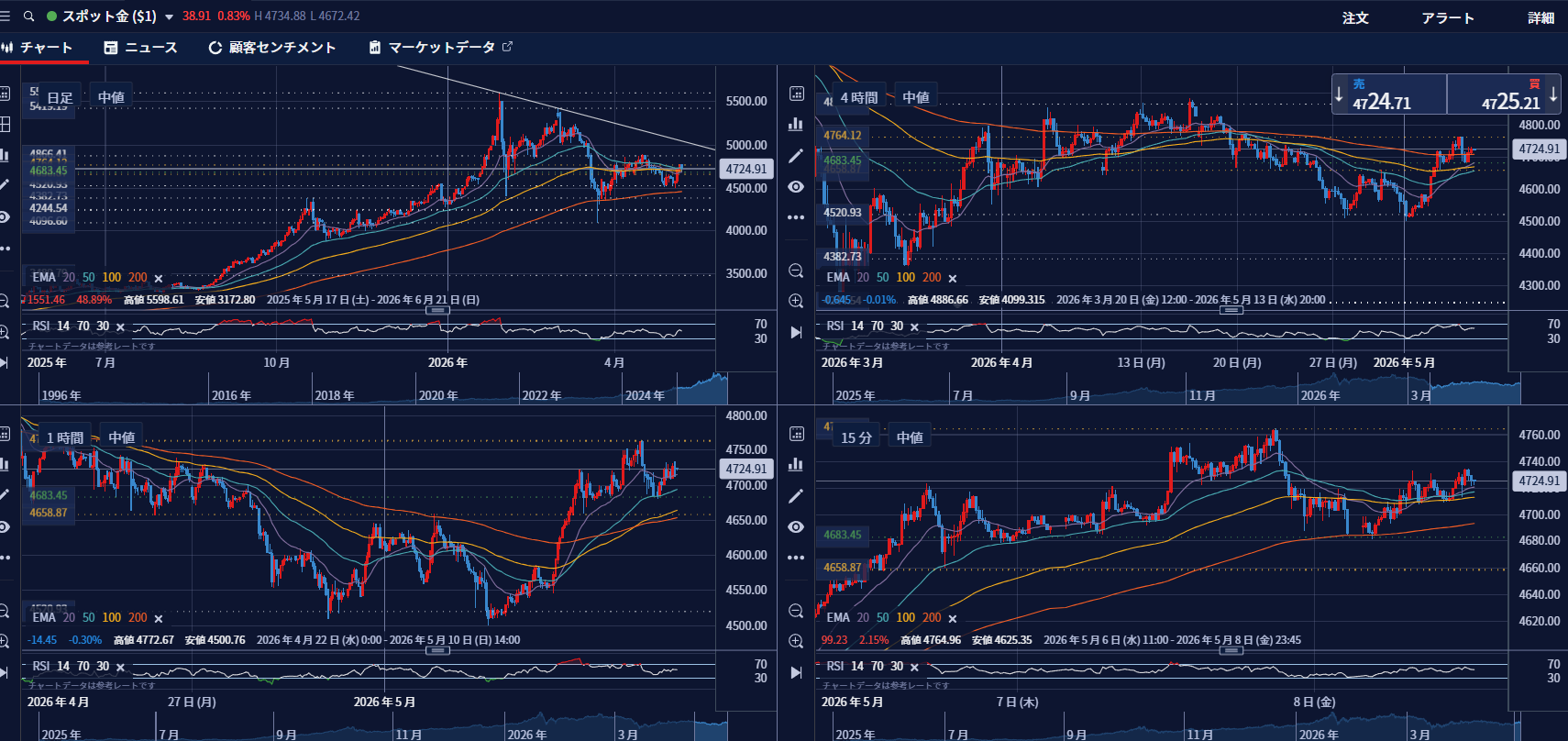Zoom out on the 4時間 chart
The width and height of the screenshot is (1568, 741).
796,271
